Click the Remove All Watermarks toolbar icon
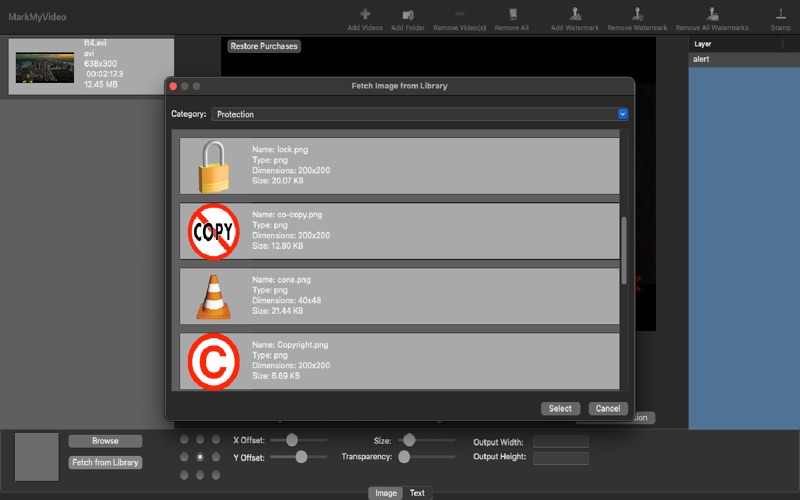800x500 pixels. click(x=712, y=14)
